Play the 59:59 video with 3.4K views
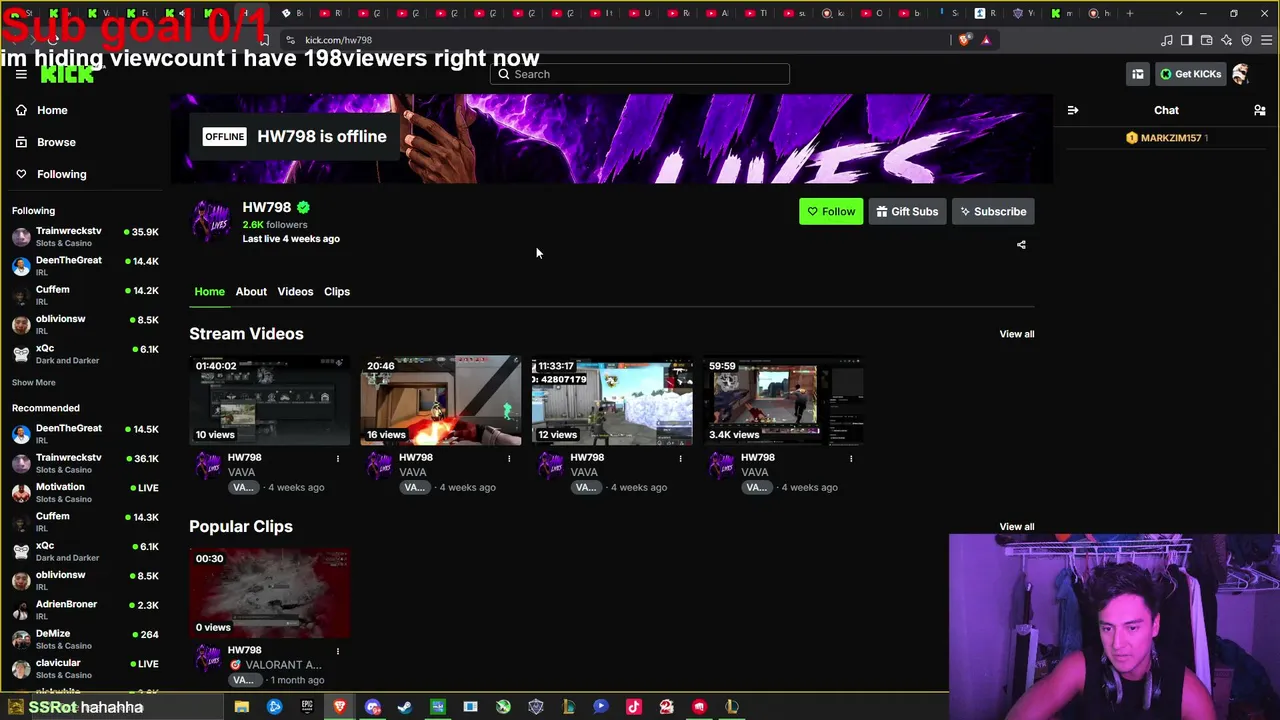The image size is (1280, 720). tap(783, 400)
